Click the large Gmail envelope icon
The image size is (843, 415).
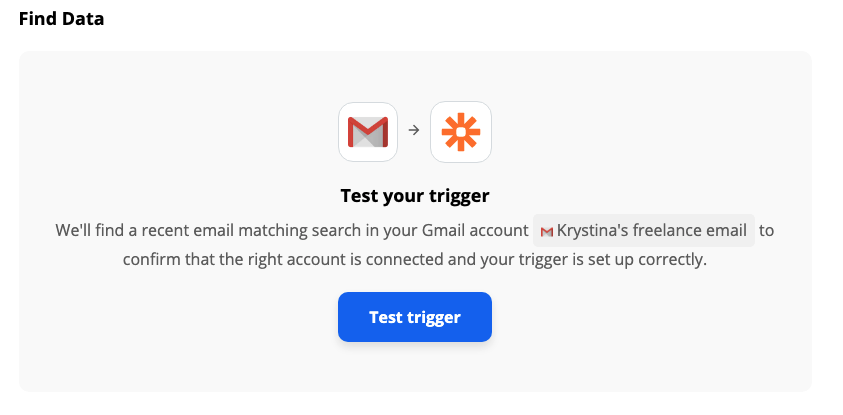(368, 132)
